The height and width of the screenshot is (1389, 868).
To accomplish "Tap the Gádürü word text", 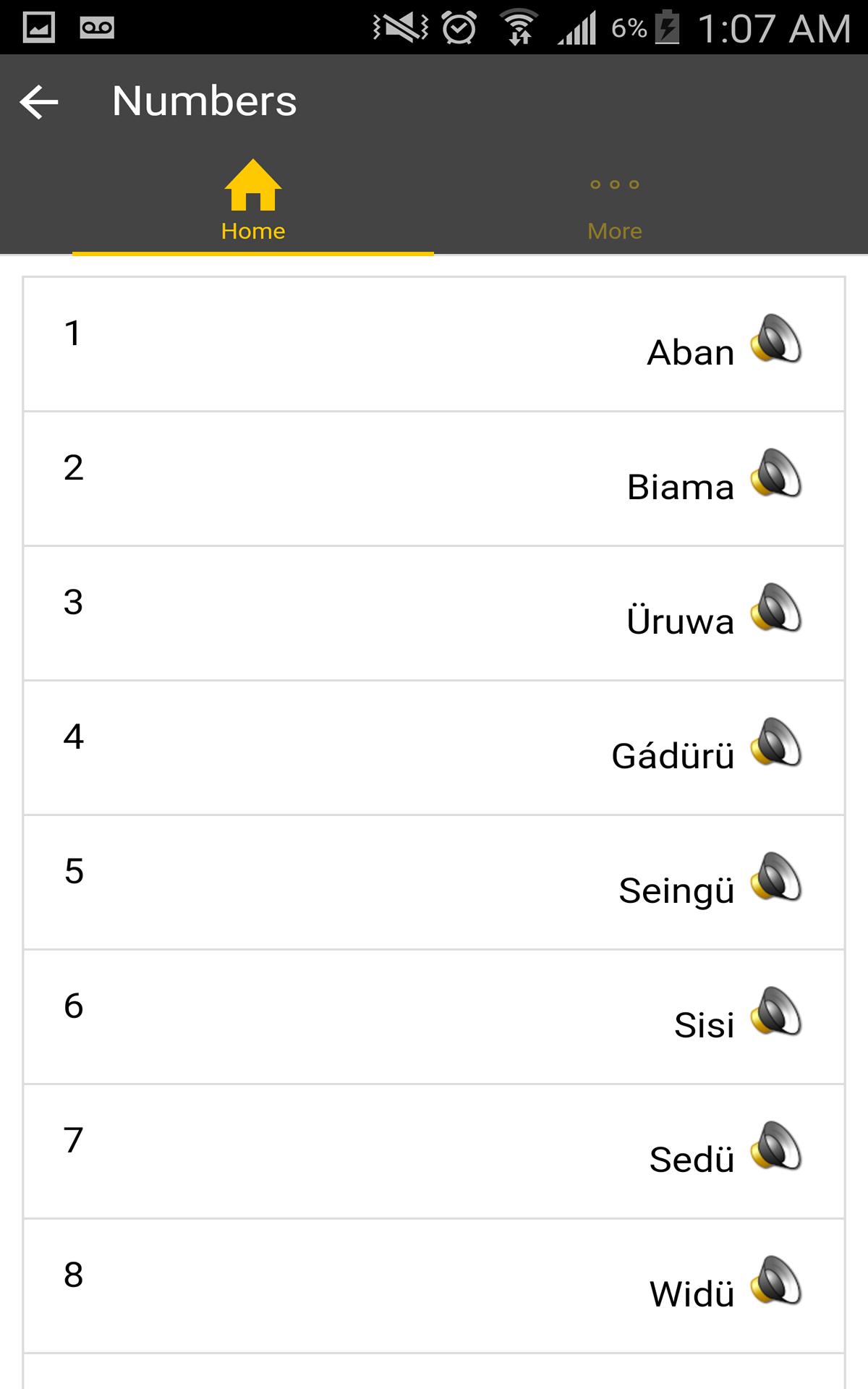I will (x=673, y=757).
